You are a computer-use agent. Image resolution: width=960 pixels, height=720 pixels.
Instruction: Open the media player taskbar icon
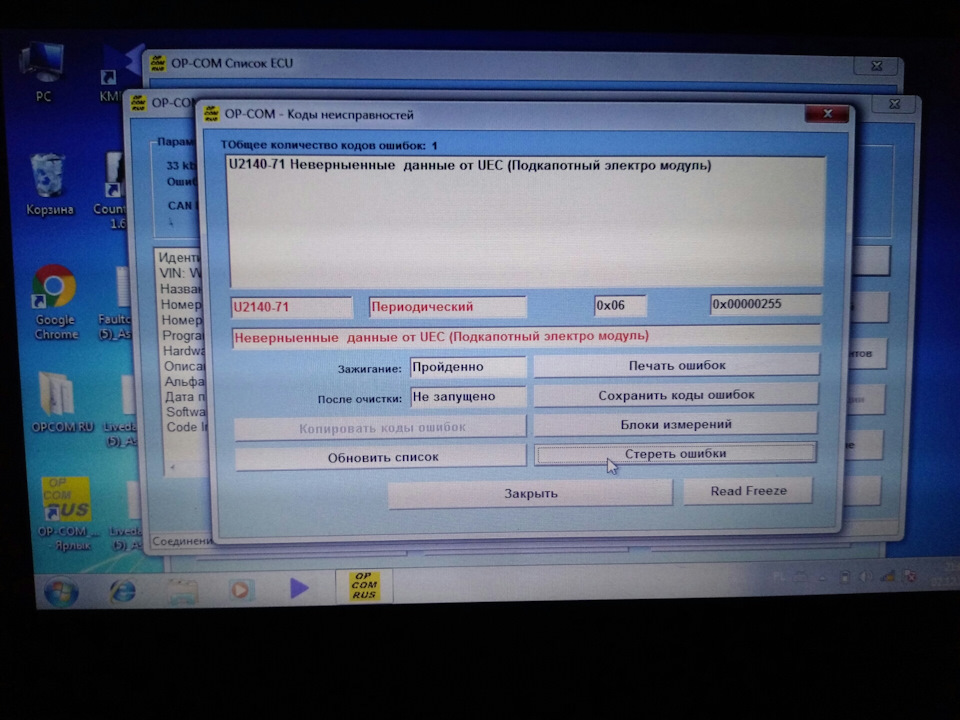pos(240,590)
